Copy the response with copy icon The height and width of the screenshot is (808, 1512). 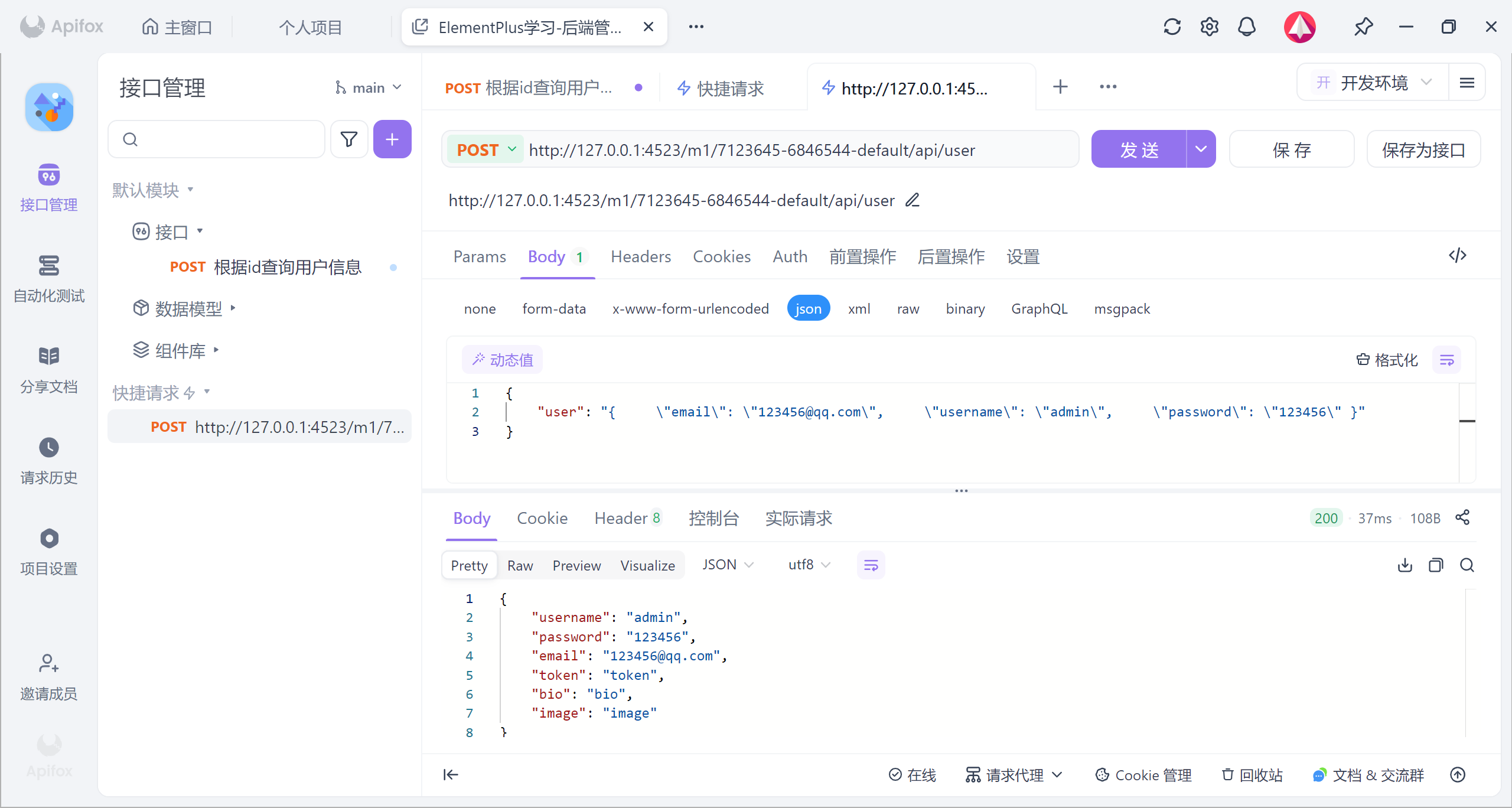click(x=1436, y=565)
